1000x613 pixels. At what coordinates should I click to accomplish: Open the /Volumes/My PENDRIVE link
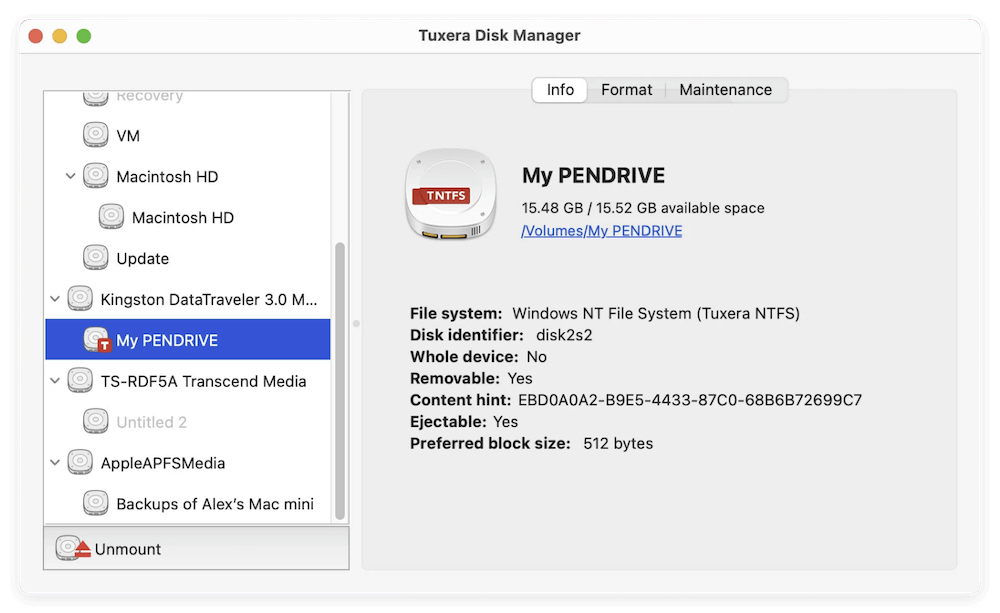click(601, 230)
